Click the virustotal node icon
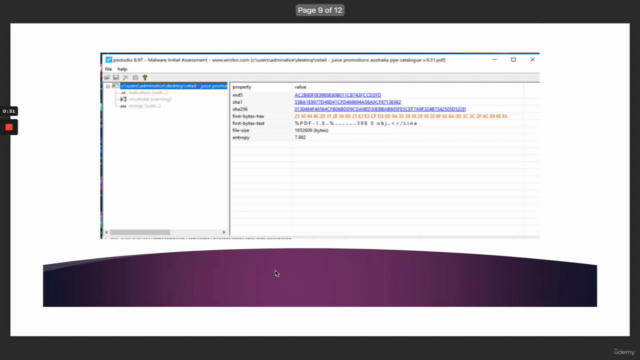Viewport: 640px width, 360px height. click(123, 99)
